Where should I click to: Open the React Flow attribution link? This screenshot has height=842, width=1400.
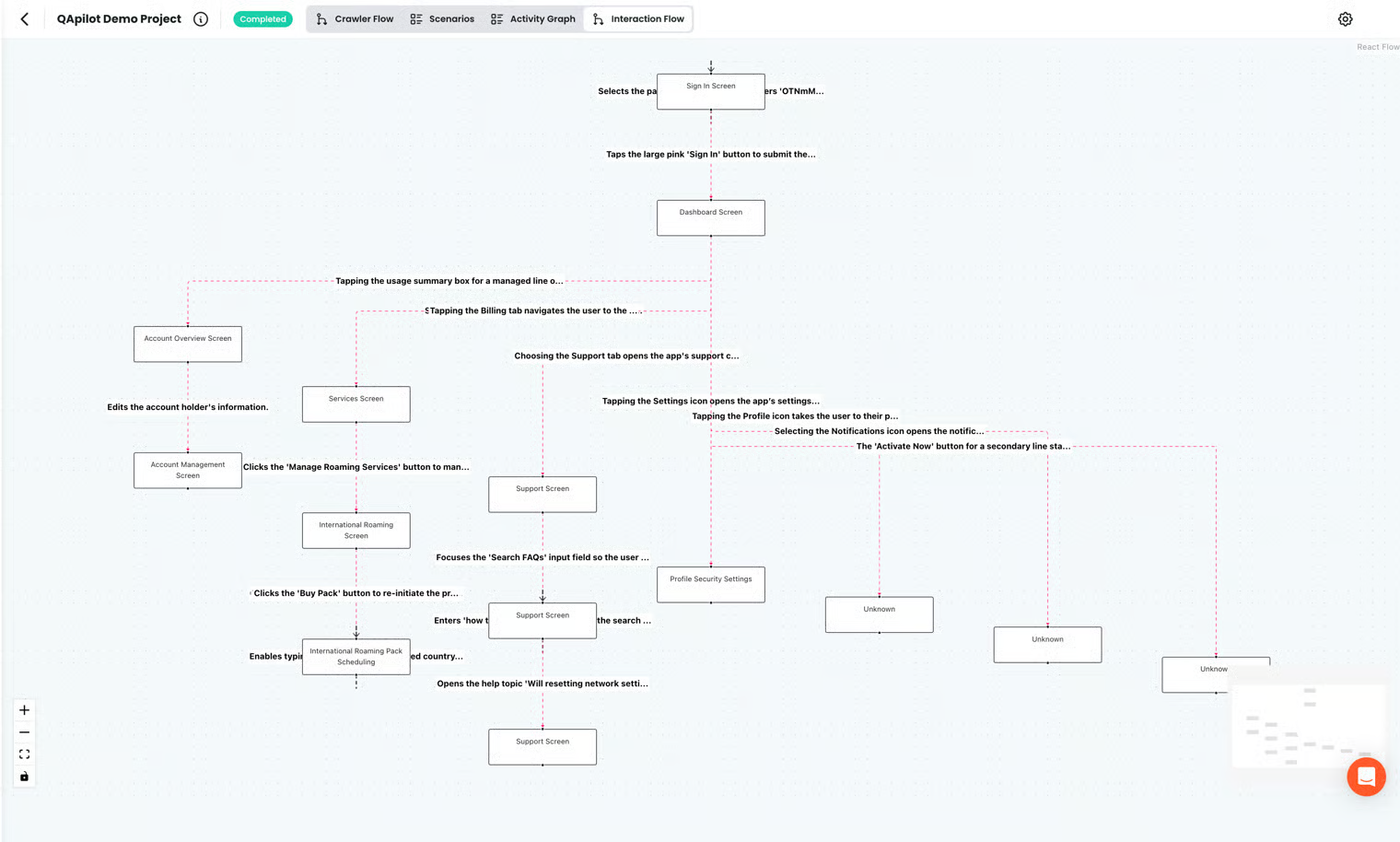pyautogui.click(x=1377, y=47)
